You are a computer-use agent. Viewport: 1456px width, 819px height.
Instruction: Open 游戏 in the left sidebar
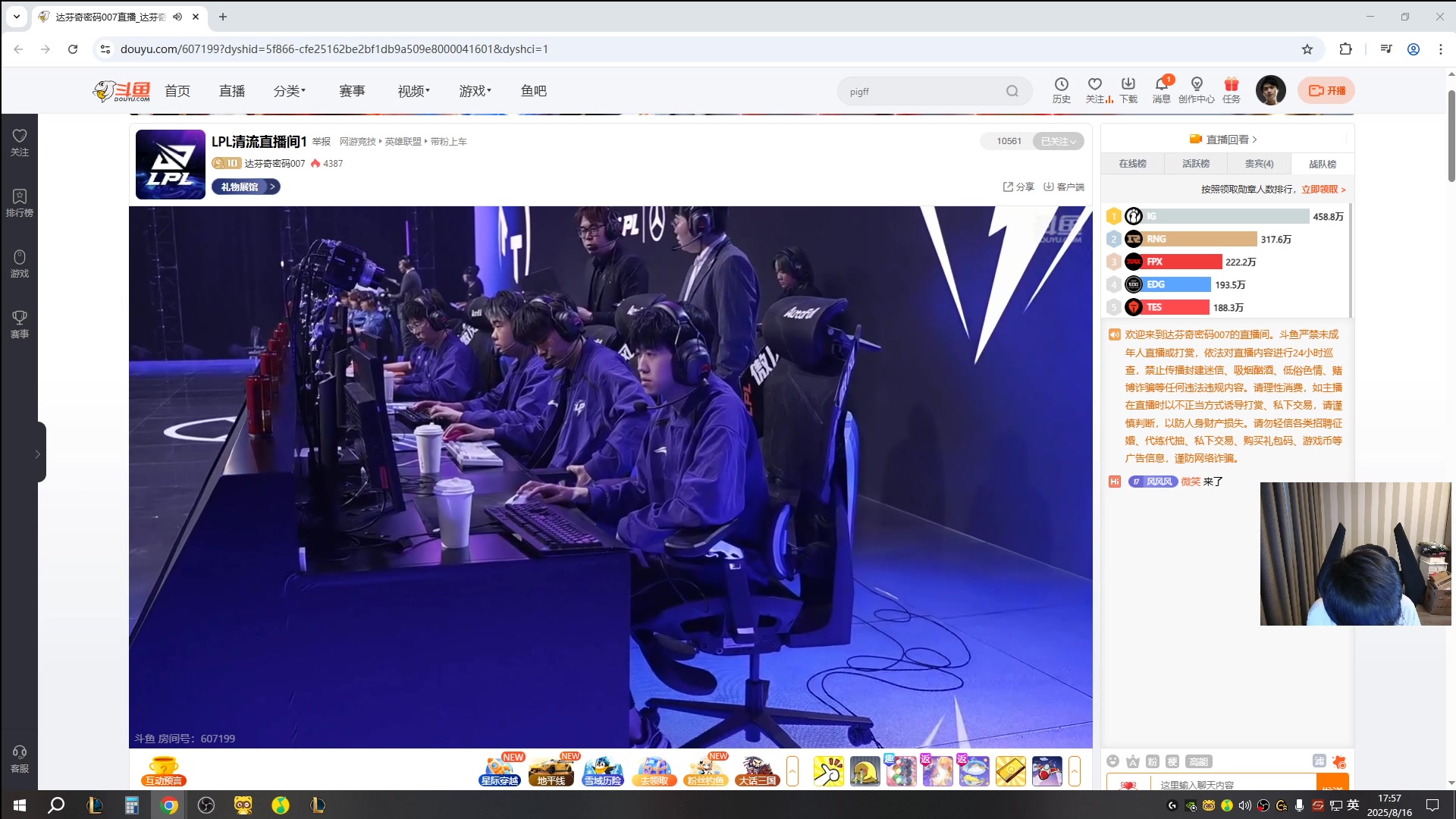(x=20, y=263)
